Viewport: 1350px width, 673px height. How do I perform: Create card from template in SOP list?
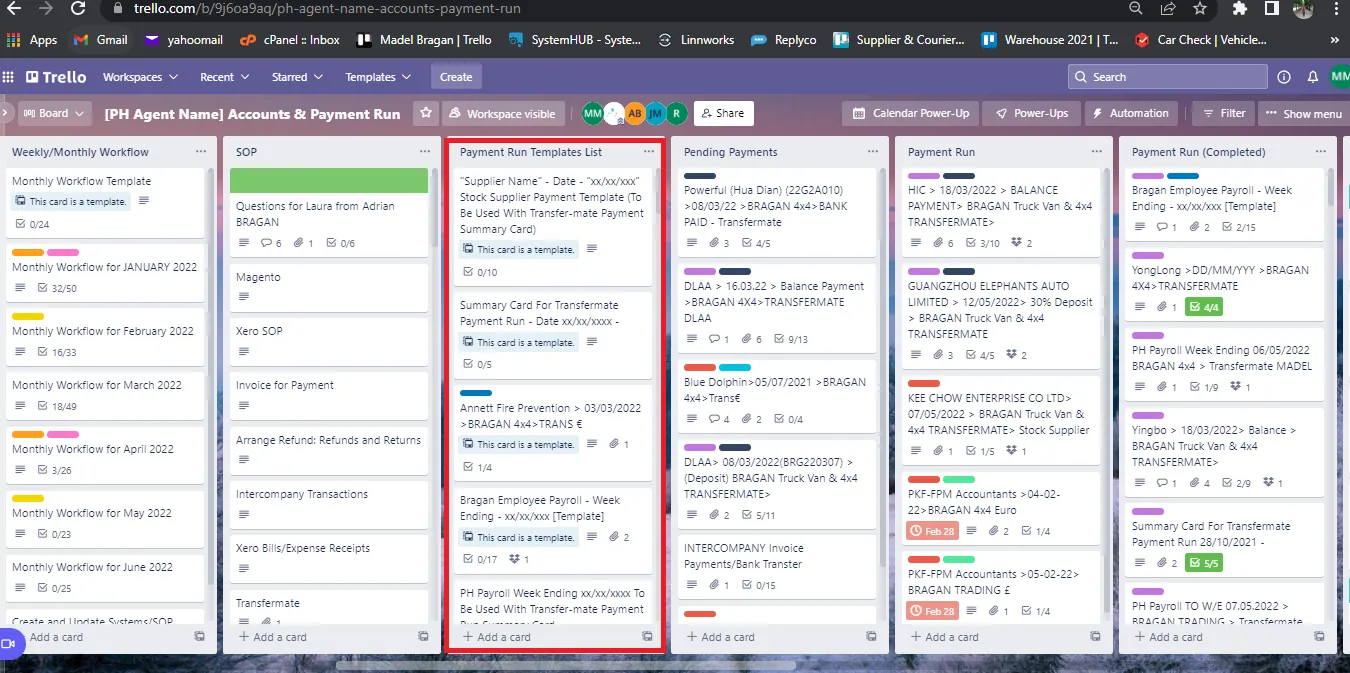[x=423, y=637]
